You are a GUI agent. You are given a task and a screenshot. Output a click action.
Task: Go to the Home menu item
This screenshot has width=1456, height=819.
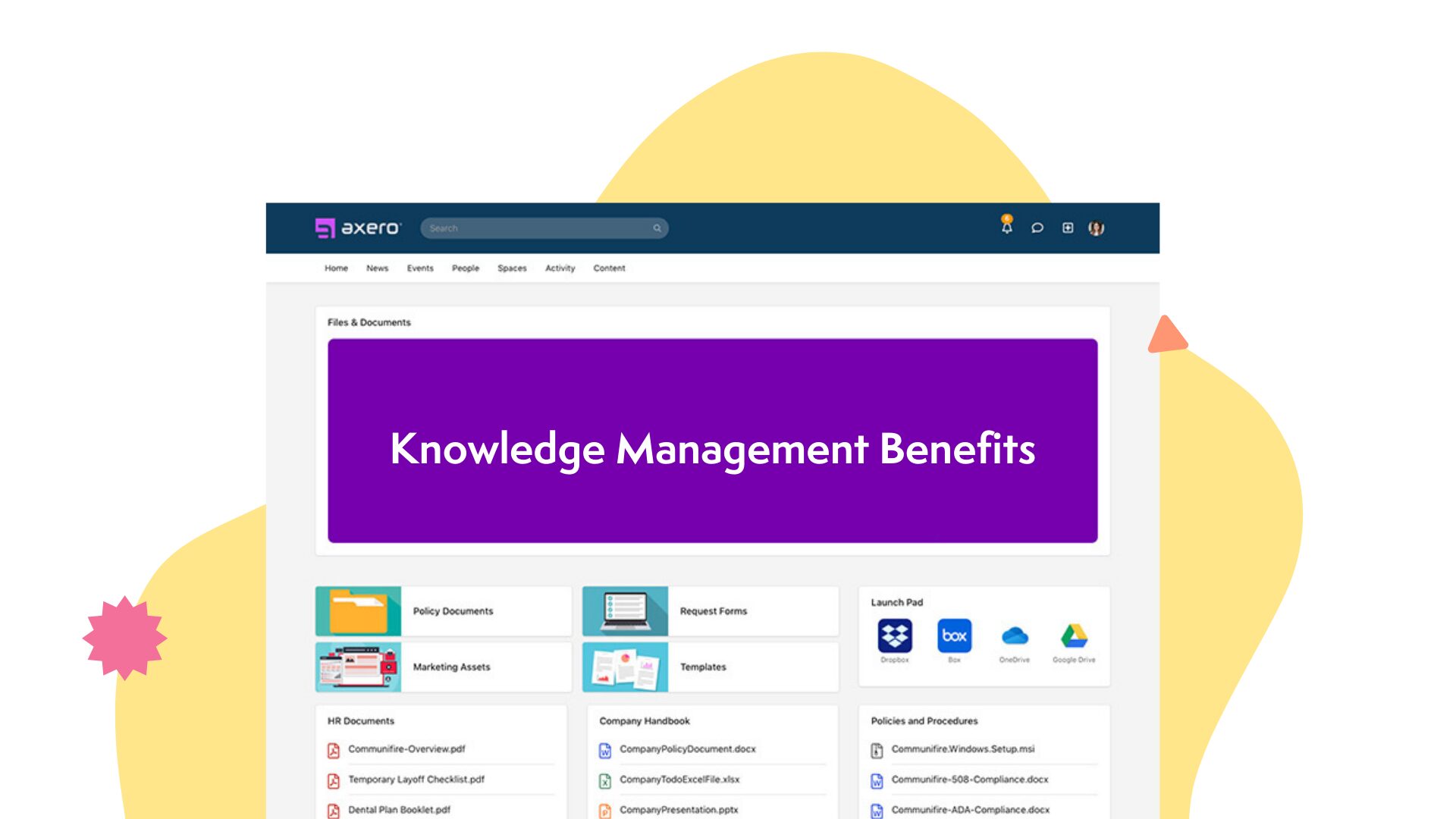tap(336, 268)
